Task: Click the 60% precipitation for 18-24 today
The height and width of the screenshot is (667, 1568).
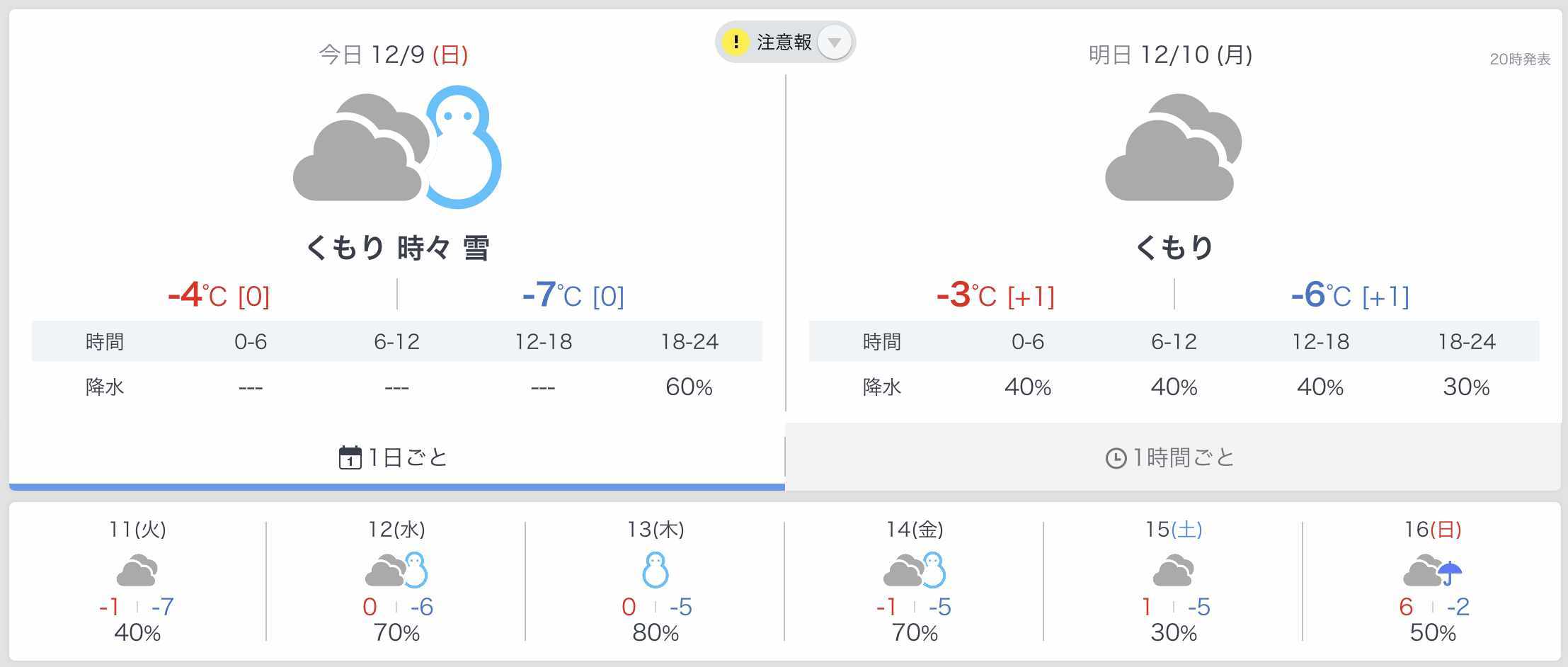Action: coord(689,387)
